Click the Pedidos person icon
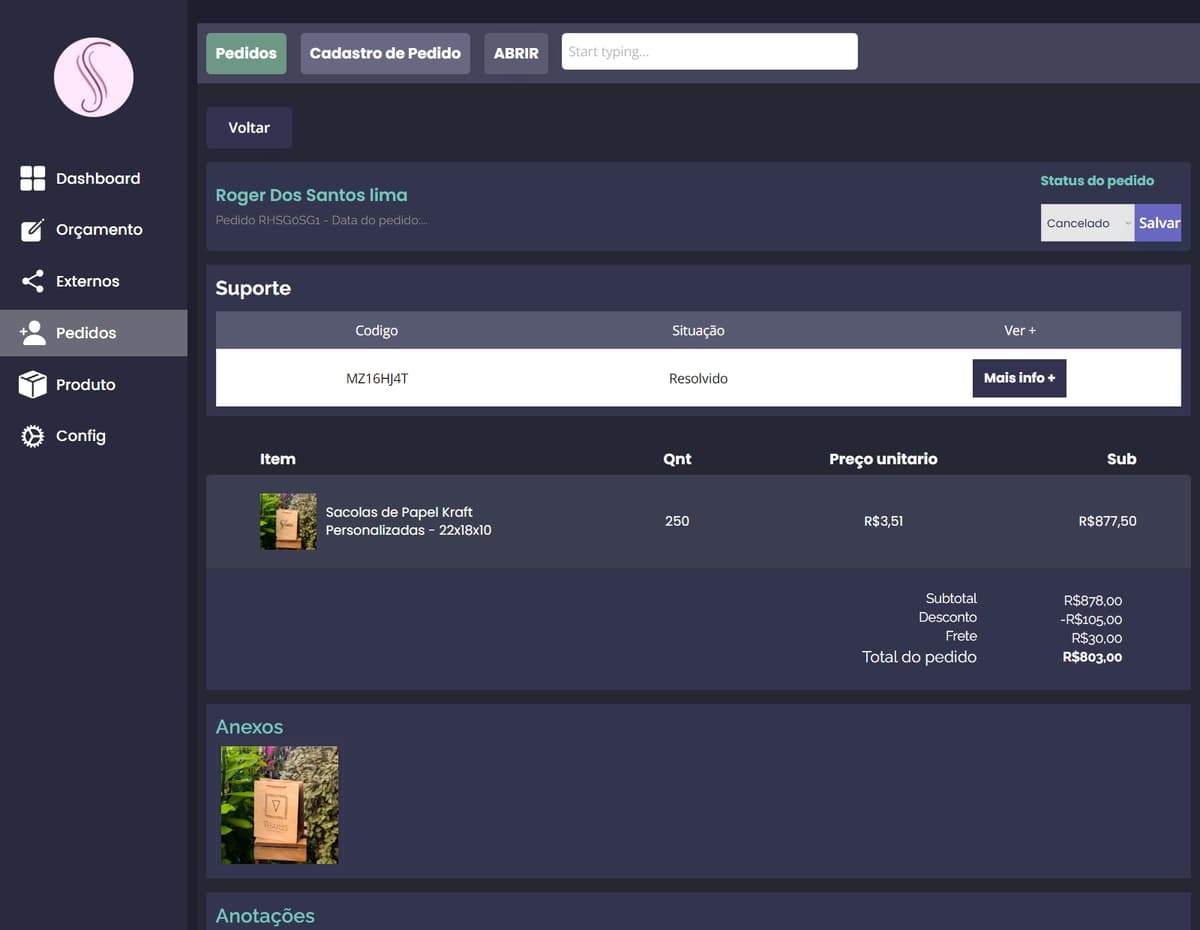 [x=33, y=333]
